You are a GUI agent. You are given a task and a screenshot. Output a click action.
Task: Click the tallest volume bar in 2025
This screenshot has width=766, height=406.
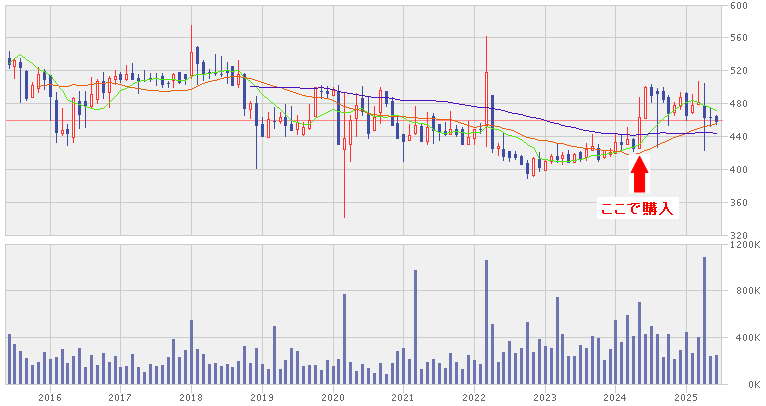[x=704, y=321]
